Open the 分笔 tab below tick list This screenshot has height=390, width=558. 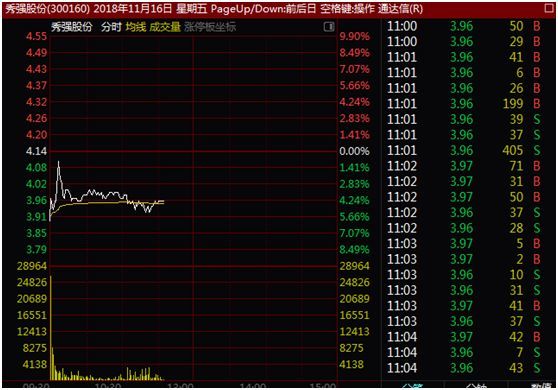(413, 386)
